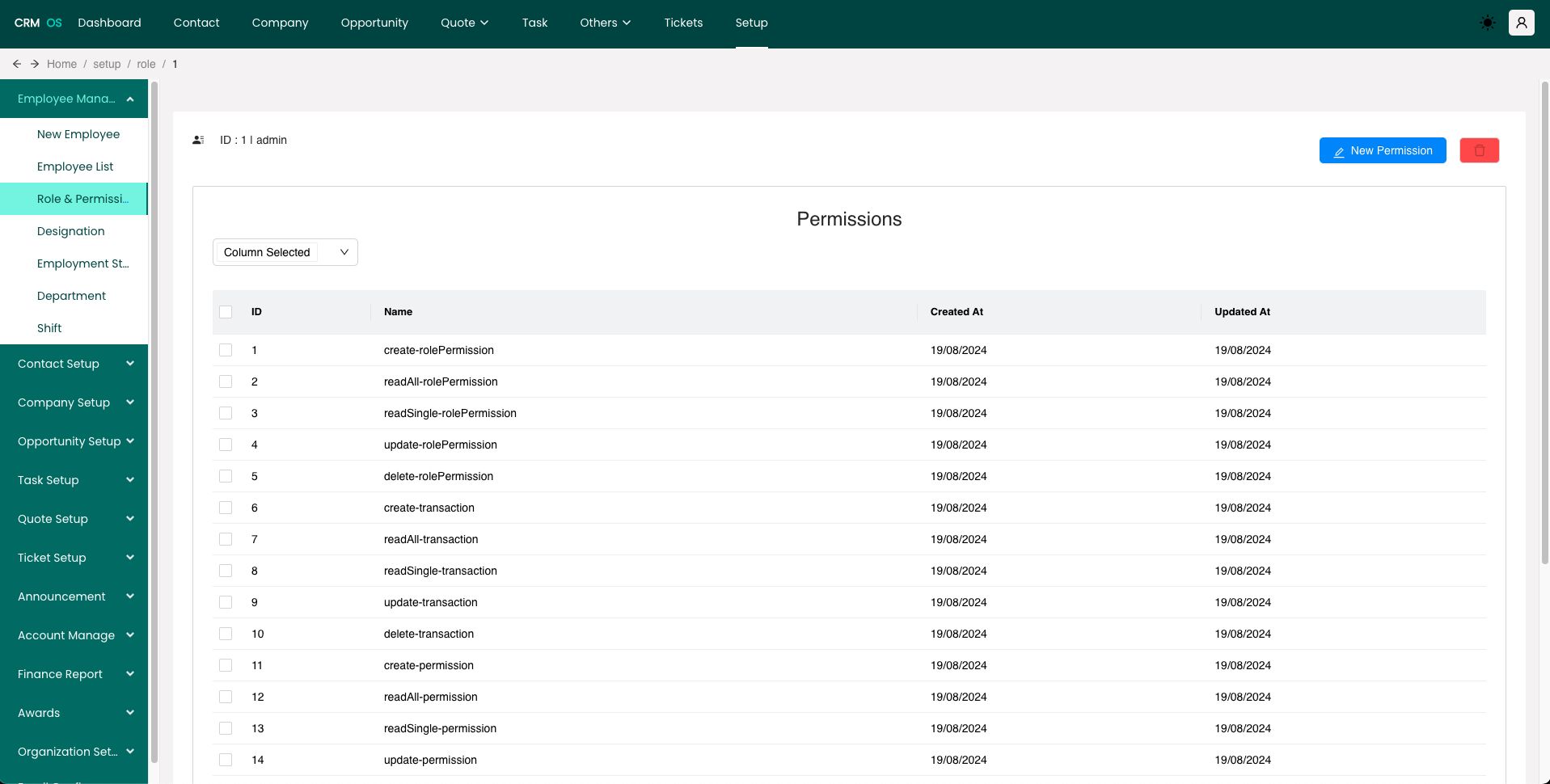The image size is (1550, 784).
Task: Click the forward arrow in breadcrumb
Action: coord(35,64)
